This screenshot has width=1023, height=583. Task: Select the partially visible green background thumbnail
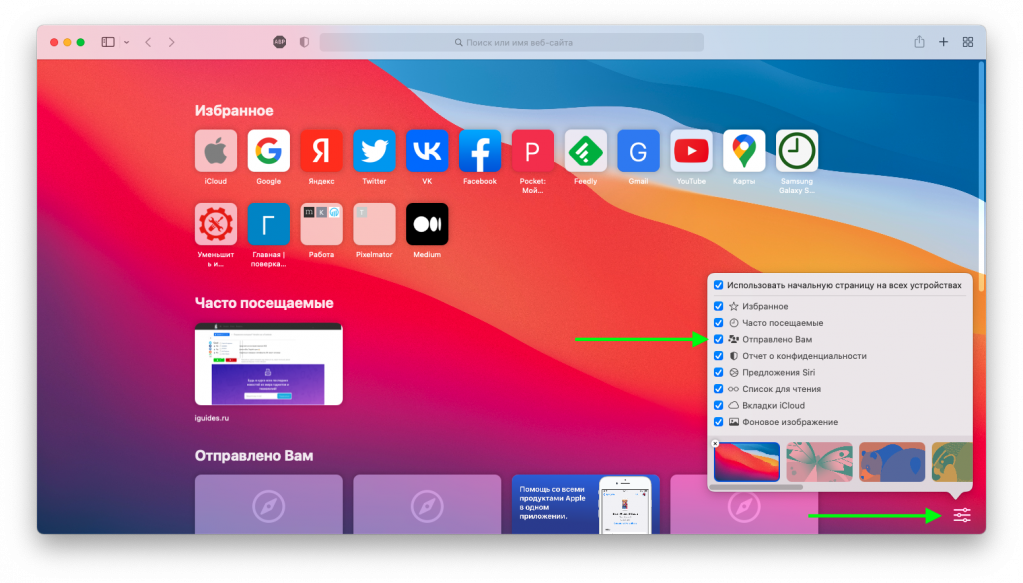point(951,462)
